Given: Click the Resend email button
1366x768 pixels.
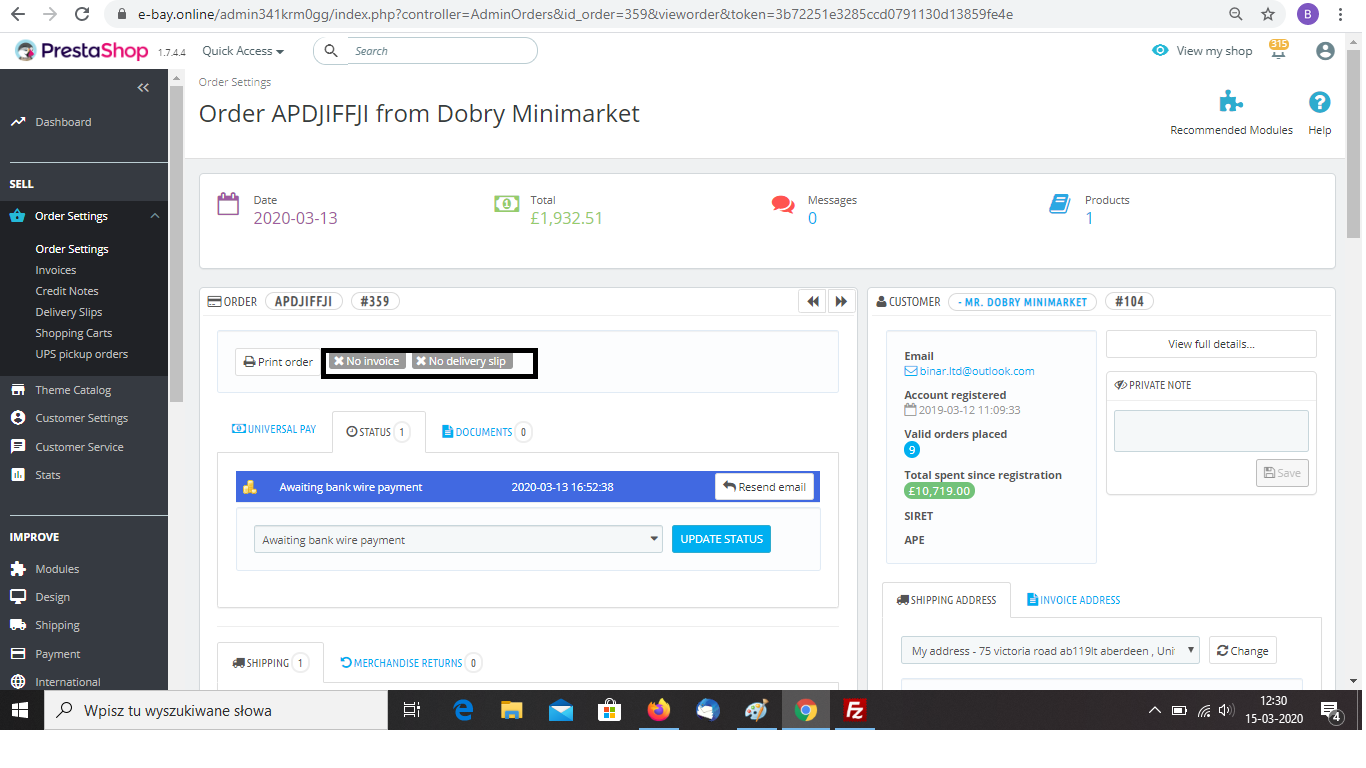Looking at the screenshot, I should click(764, 487).
